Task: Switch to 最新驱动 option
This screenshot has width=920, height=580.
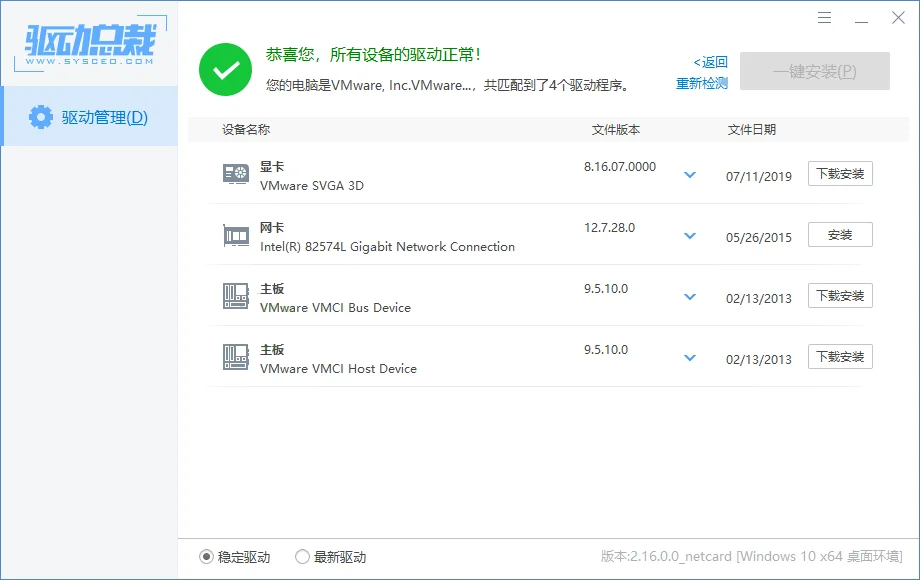Action: coord(302,557)
